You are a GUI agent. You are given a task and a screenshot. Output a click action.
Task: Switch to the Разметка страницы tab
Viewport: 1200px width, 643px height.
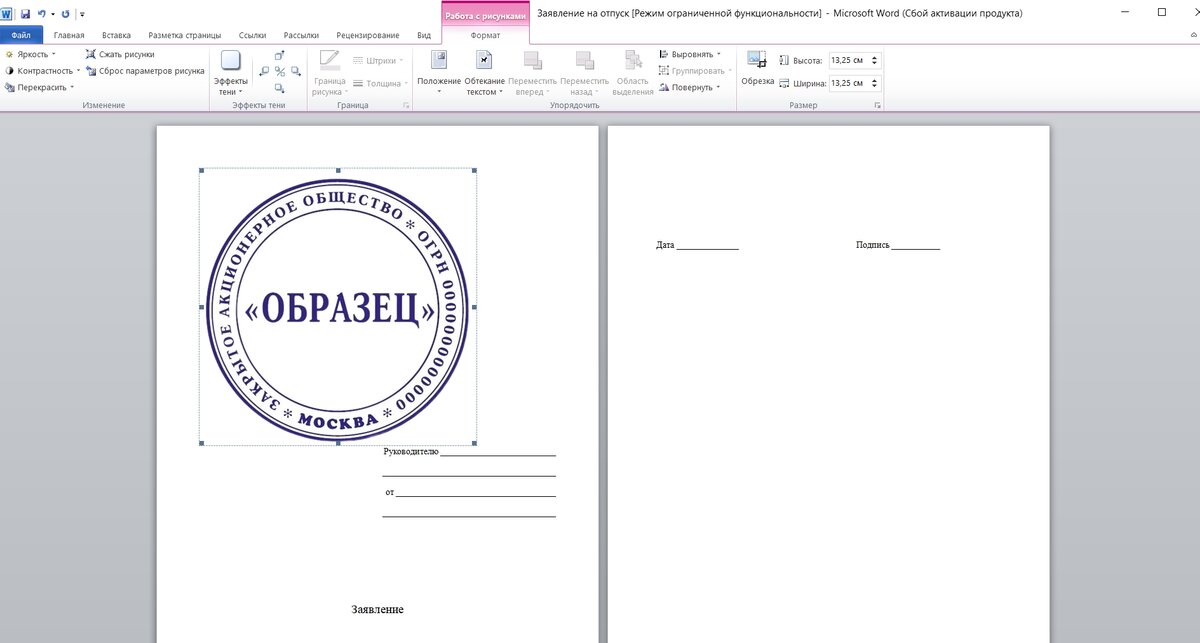click(x=184, y=35)
